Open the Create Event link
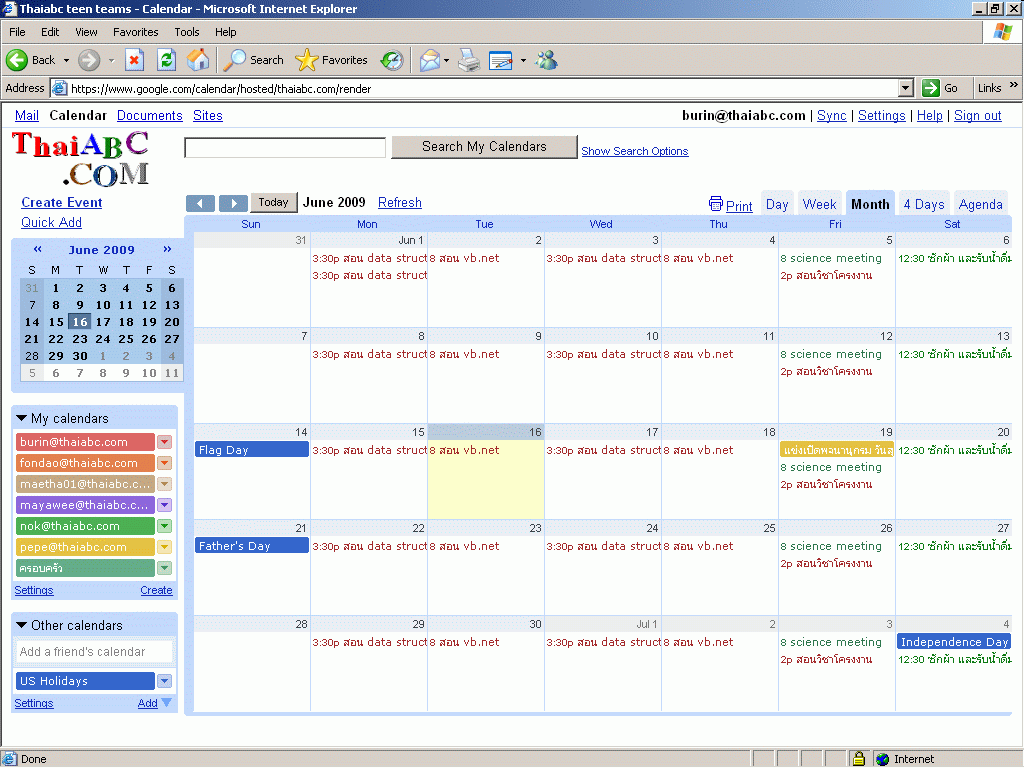Viewport: 1024px width, 768px height. pyautogui.click(x=62, y=202)
